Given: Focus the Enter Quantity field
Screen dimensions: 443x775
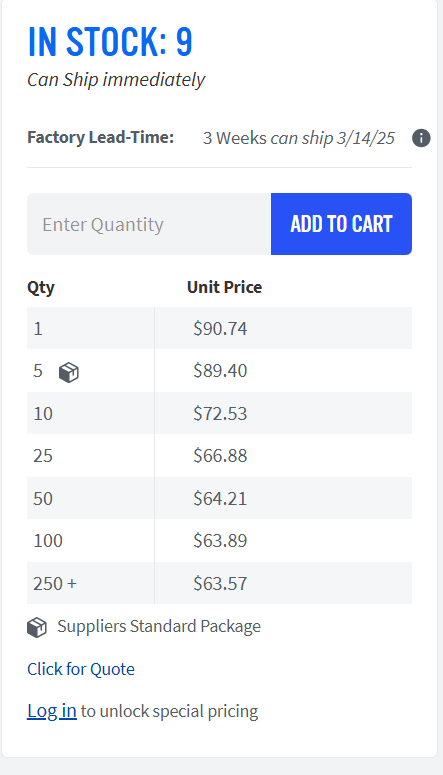Looking at the screenshot, I should 149,224.
